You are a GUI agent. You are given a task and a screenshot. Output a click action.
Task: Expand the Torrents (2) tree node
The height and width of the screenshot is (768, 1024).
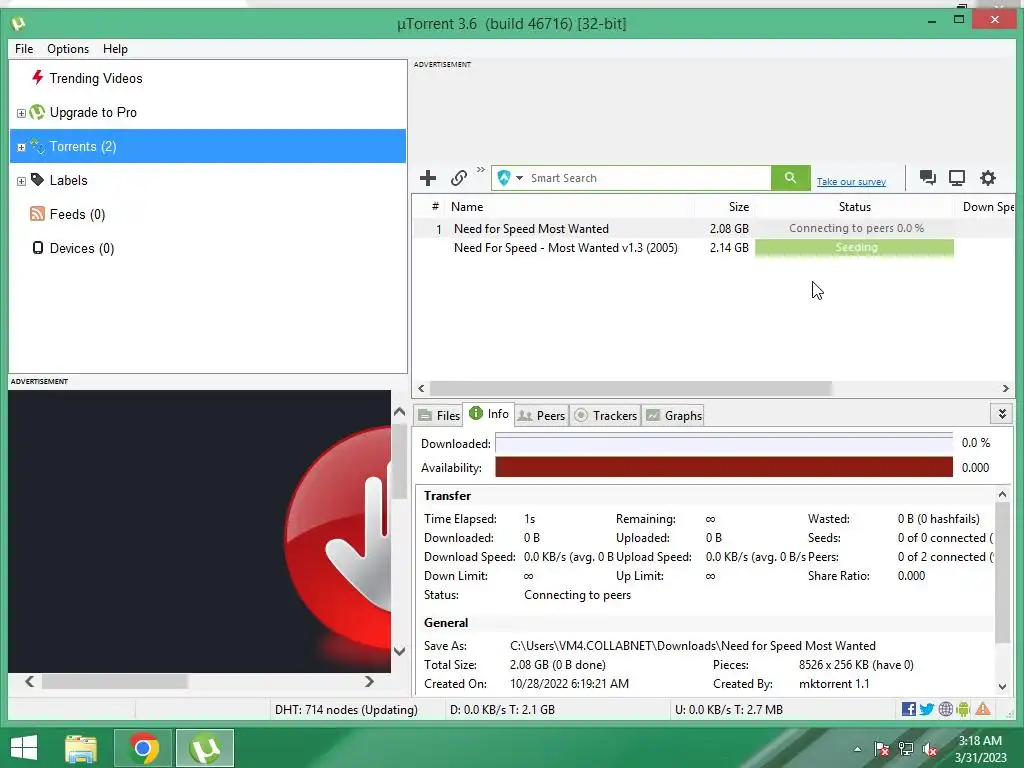pos(21,147)
